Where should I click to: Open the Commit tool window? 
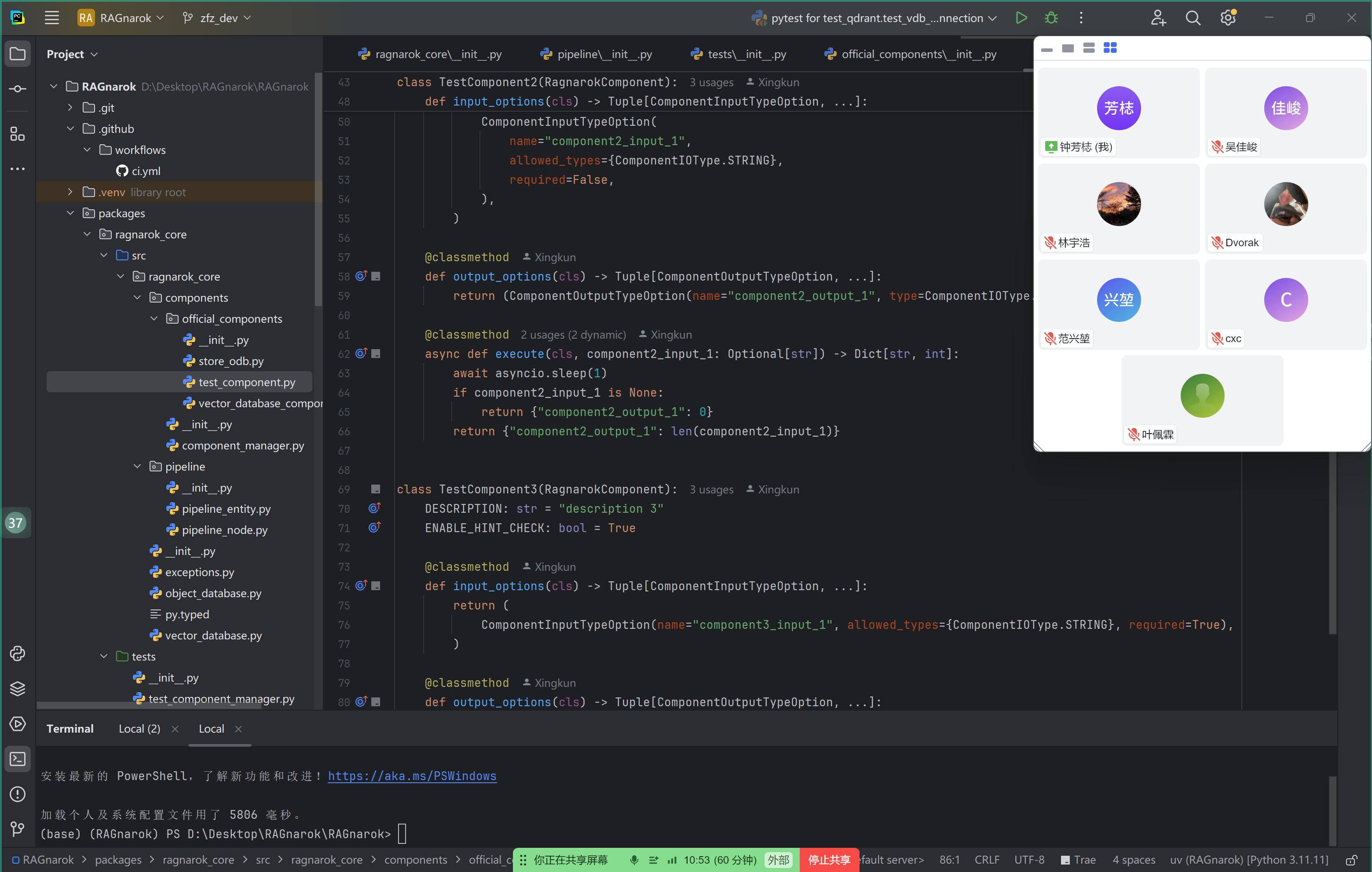pos(18,89)
